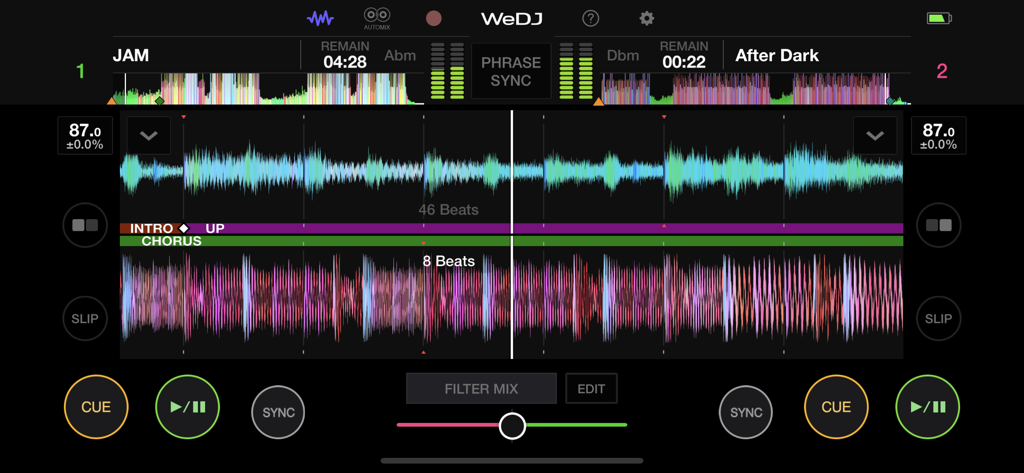Toggle the deck 2 performance pads icon
The width and height of the screenshot is (1024, 473).
tap(938, 225)
